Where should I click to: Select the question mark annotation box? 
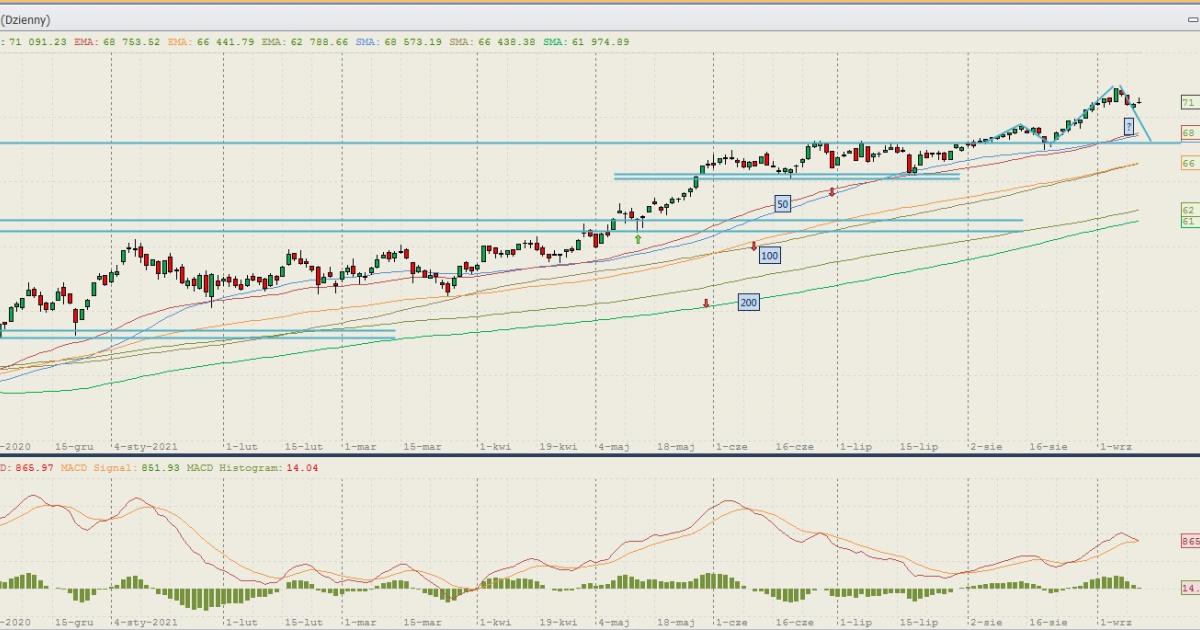(1129, 126)
